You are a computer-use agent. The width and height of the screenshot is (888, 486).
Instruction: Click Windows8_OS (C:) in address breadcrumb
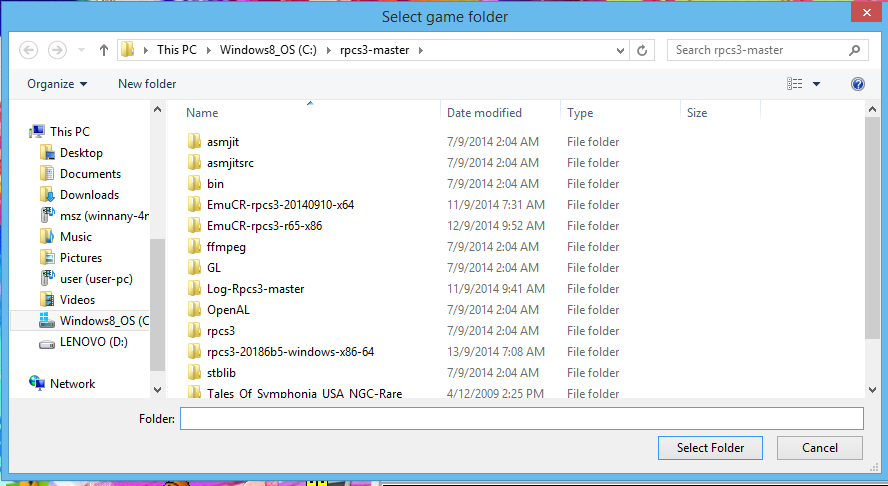pyautogui.click(x=266, y=50)
